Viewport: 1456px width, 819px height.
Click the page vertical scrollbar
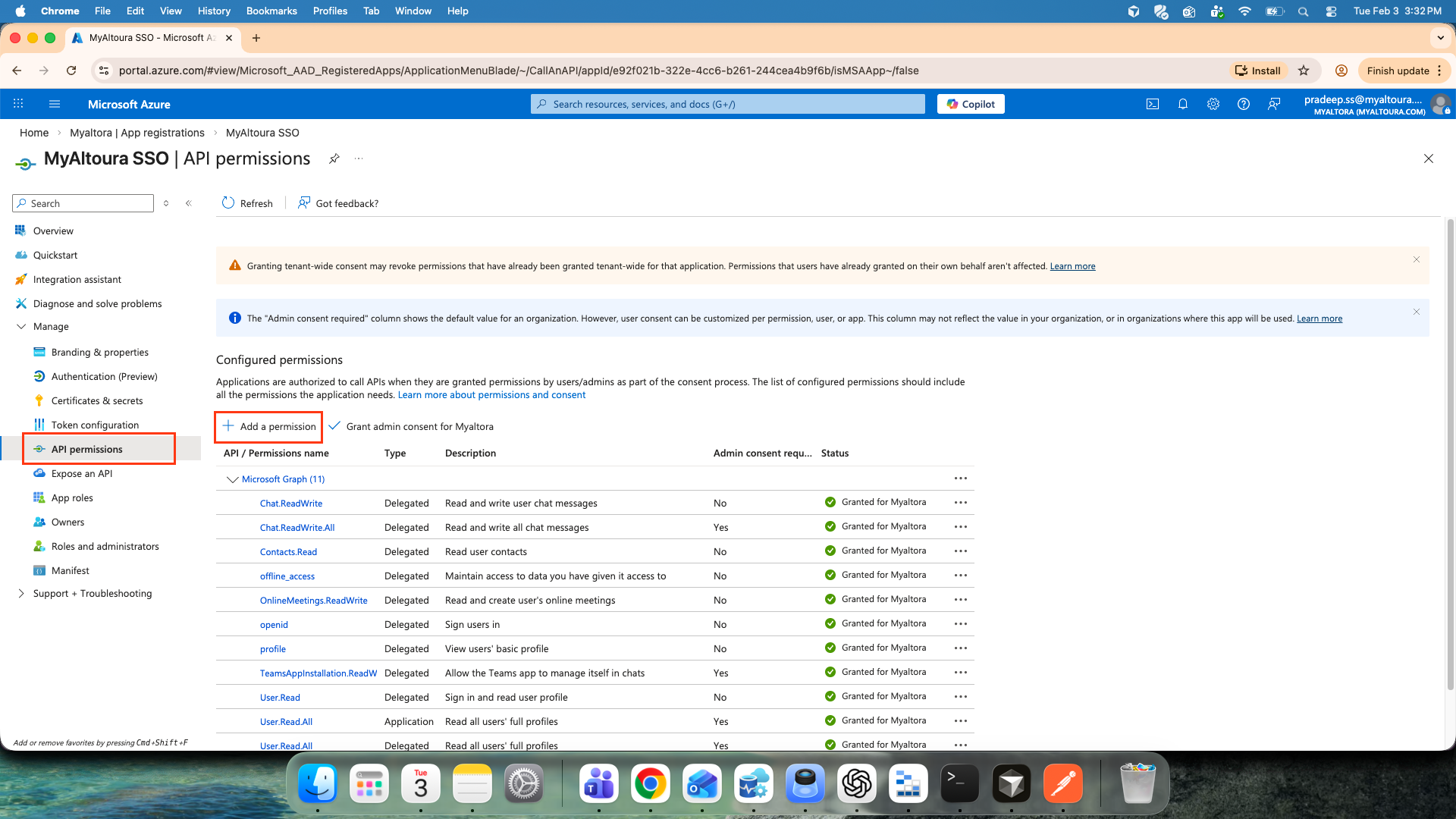pos(1451,455)
